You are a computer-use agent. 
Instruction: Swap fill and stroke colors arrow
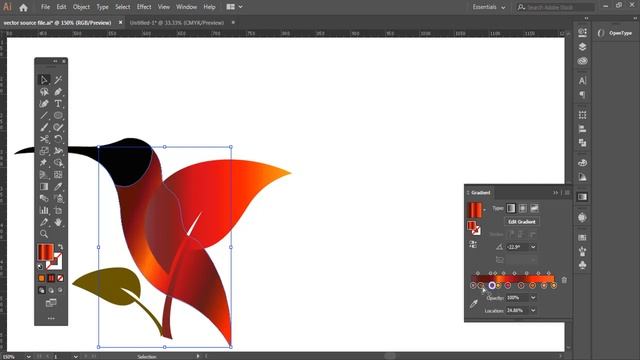point(60,247)
